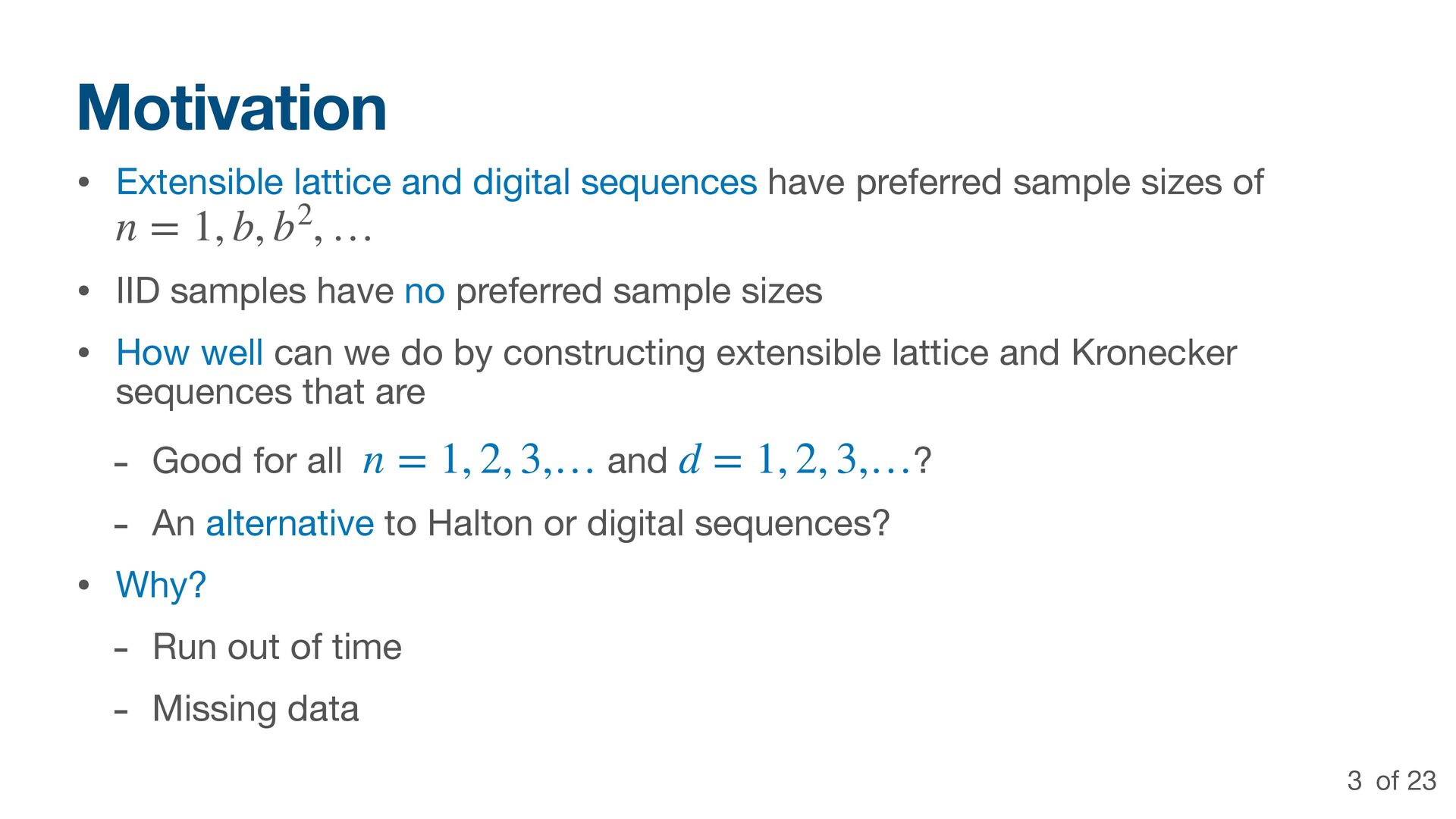Click the blue formula d = 1, 2, 3, …
The height and width of the screenshot is (819, 1456).
tap(794, 460)
